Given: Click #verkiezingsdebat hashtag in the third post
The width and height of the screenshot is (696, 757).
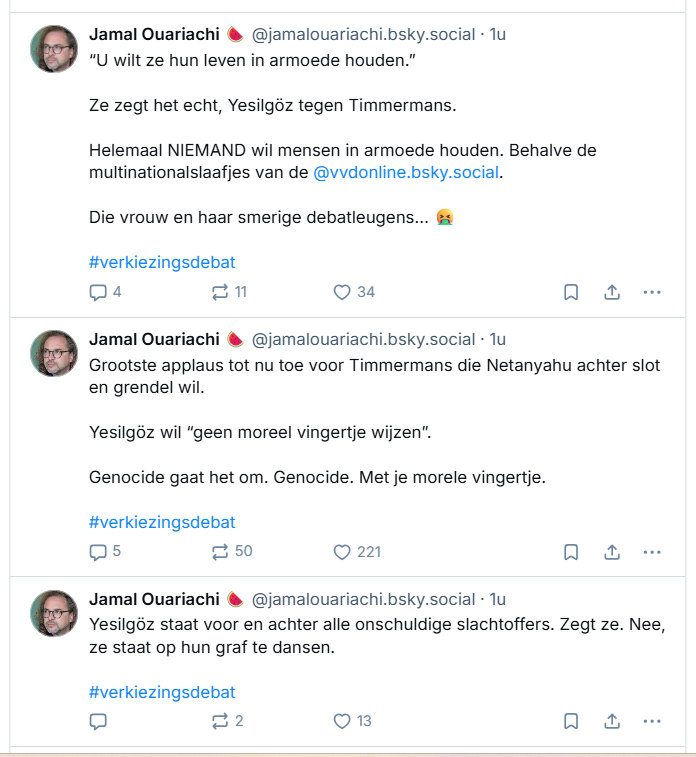Looking at the screenshot, I should 162,692.
